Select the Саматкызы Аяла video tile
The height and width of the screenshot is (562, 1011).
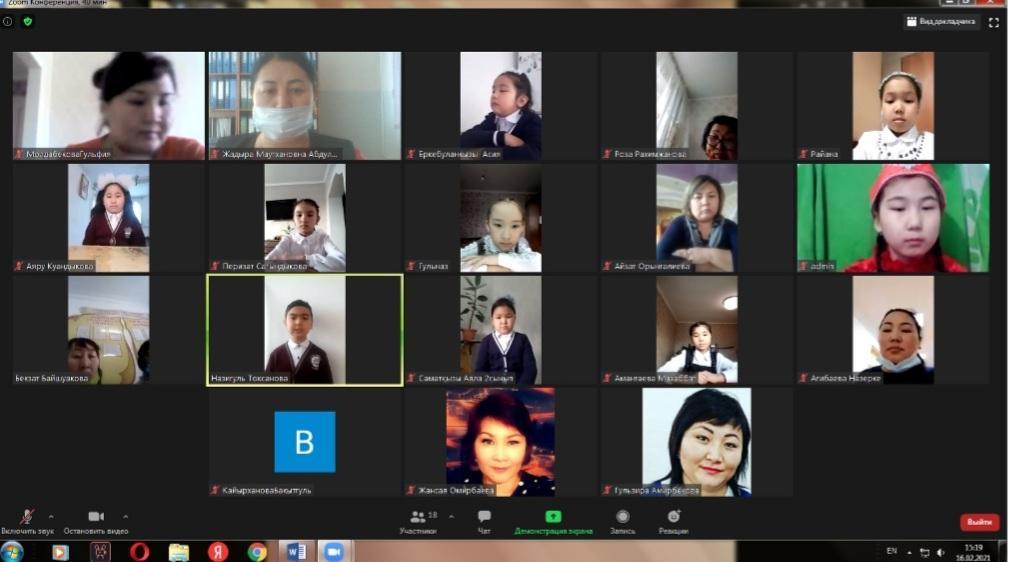(501, 330)
